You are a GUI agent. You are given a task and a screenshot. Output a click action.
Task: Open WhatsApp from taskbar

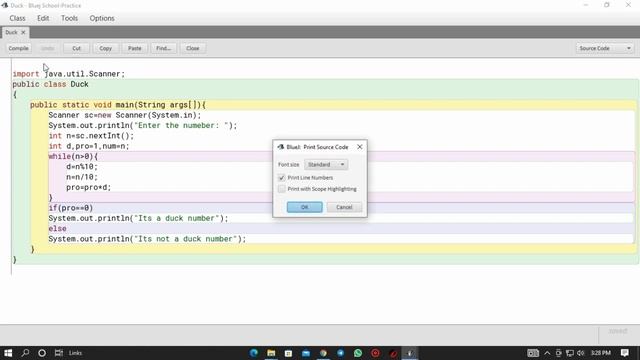point(358,353)
